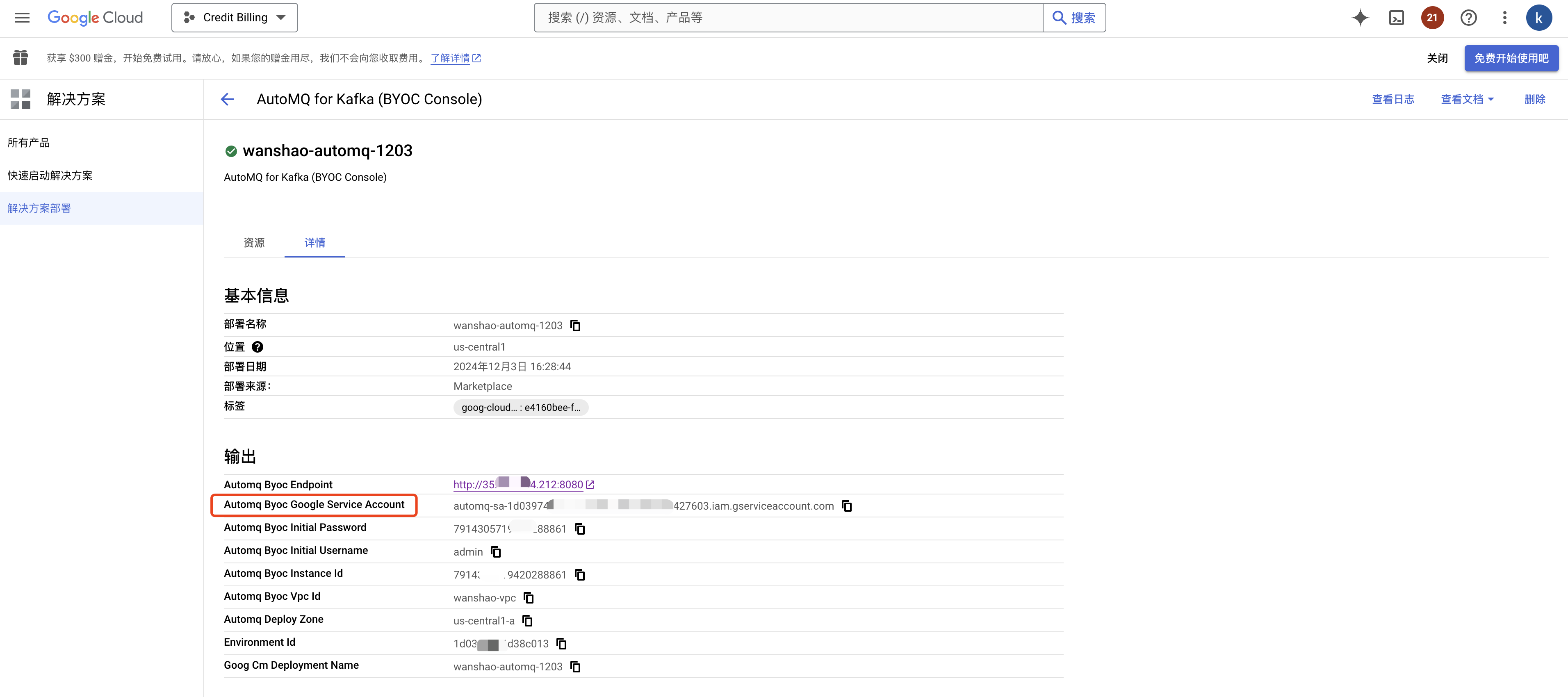Open the account avatar labeled k

[1538, 18]
